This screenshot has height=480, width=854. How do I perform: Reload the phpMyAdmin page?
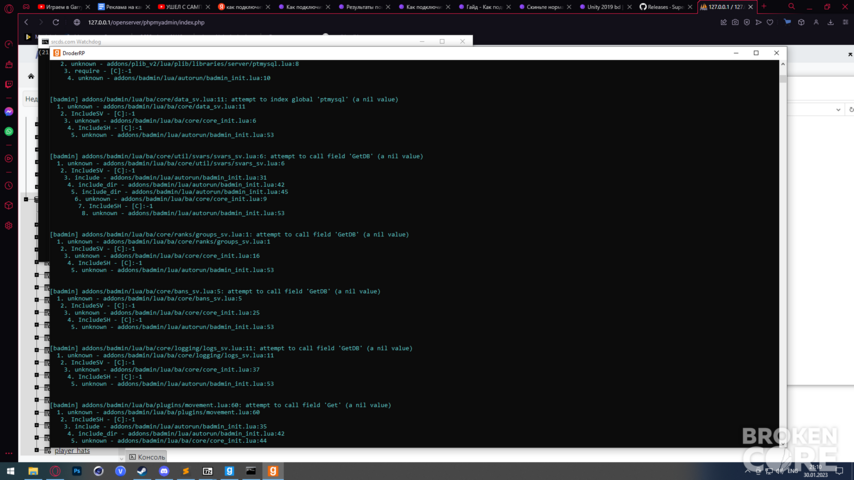[x=56, y=22]
